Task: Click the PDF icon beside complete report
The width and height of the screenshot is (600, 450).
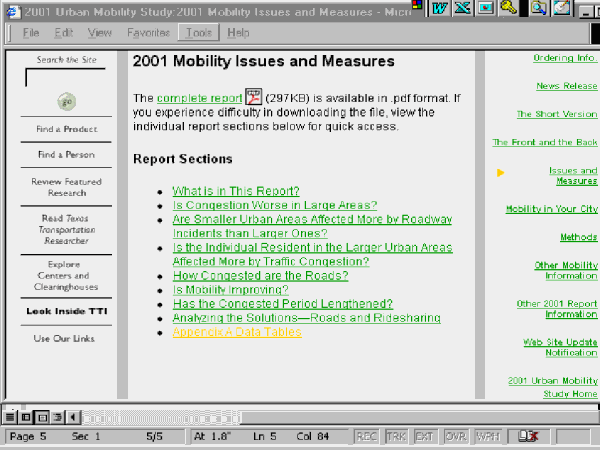Action: (253, 97)
